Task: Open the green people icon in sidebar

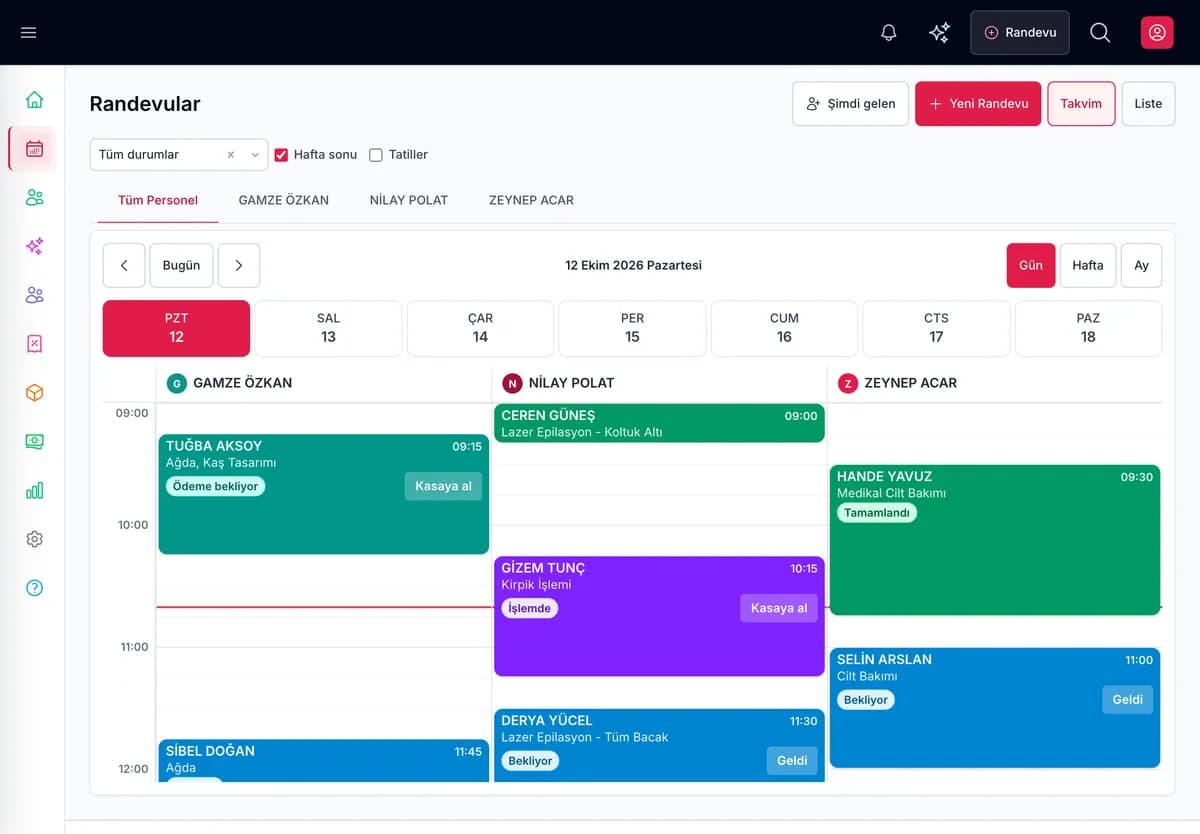Action: point(34,197)
